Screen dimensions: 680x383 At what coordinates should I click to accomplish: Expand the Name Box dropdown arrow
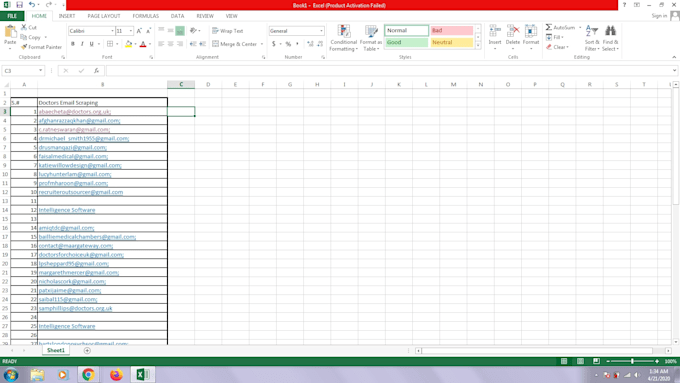[40, 71]
